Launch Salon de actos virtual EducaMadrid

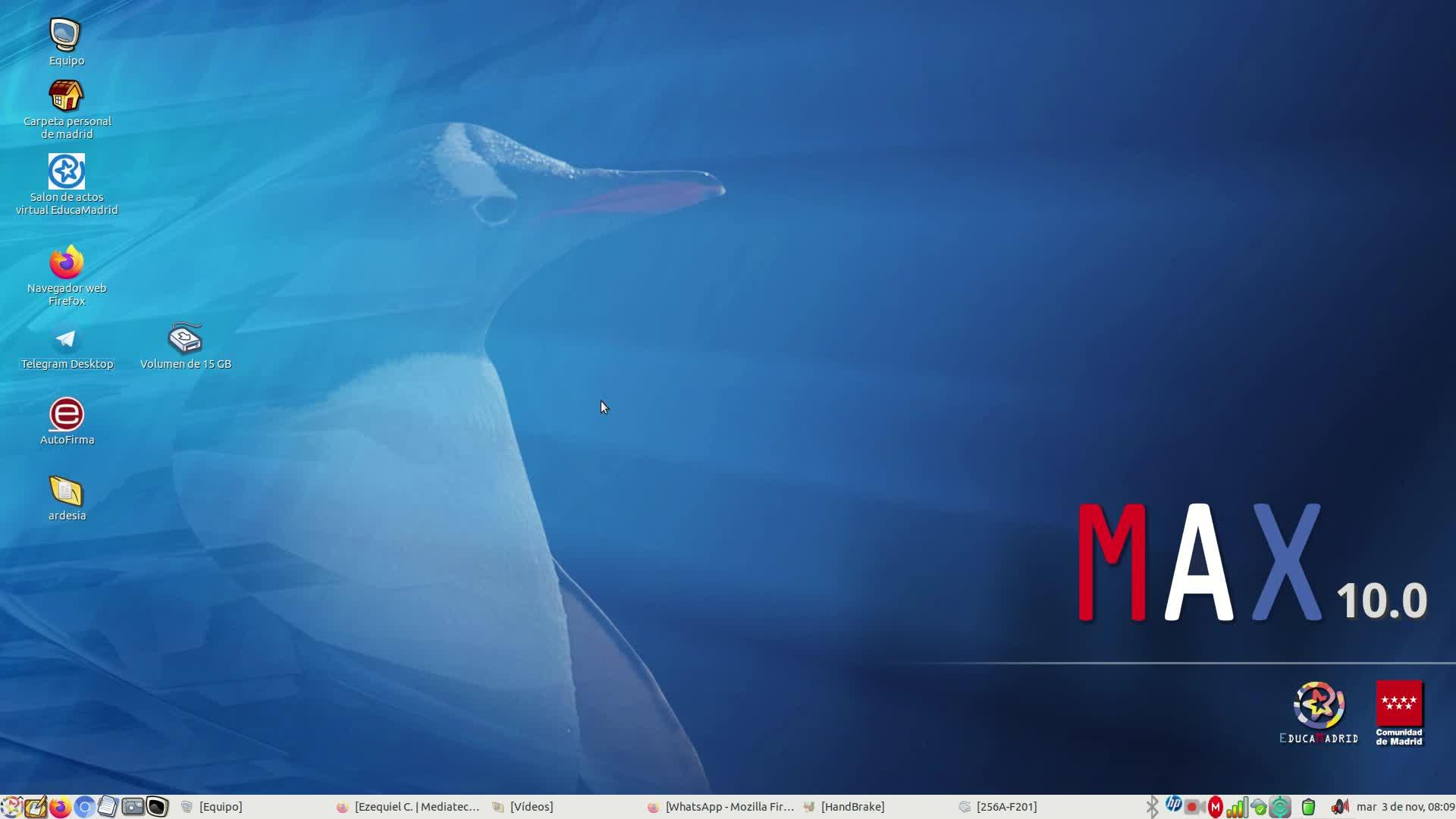tap(67, 184)
